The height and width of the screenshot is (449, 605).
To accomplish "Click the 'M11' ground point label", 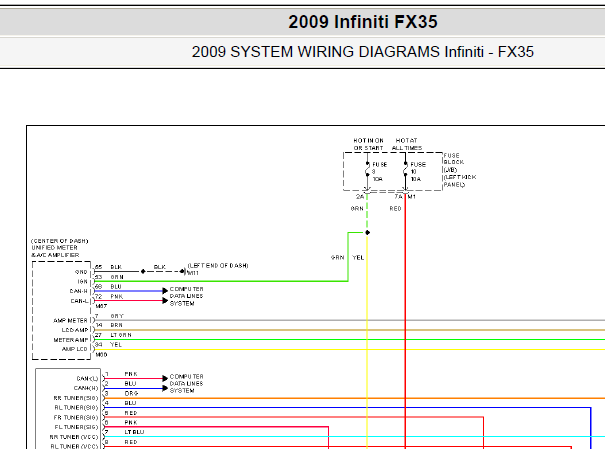I will pyautogui.click(x=193, y=273).
